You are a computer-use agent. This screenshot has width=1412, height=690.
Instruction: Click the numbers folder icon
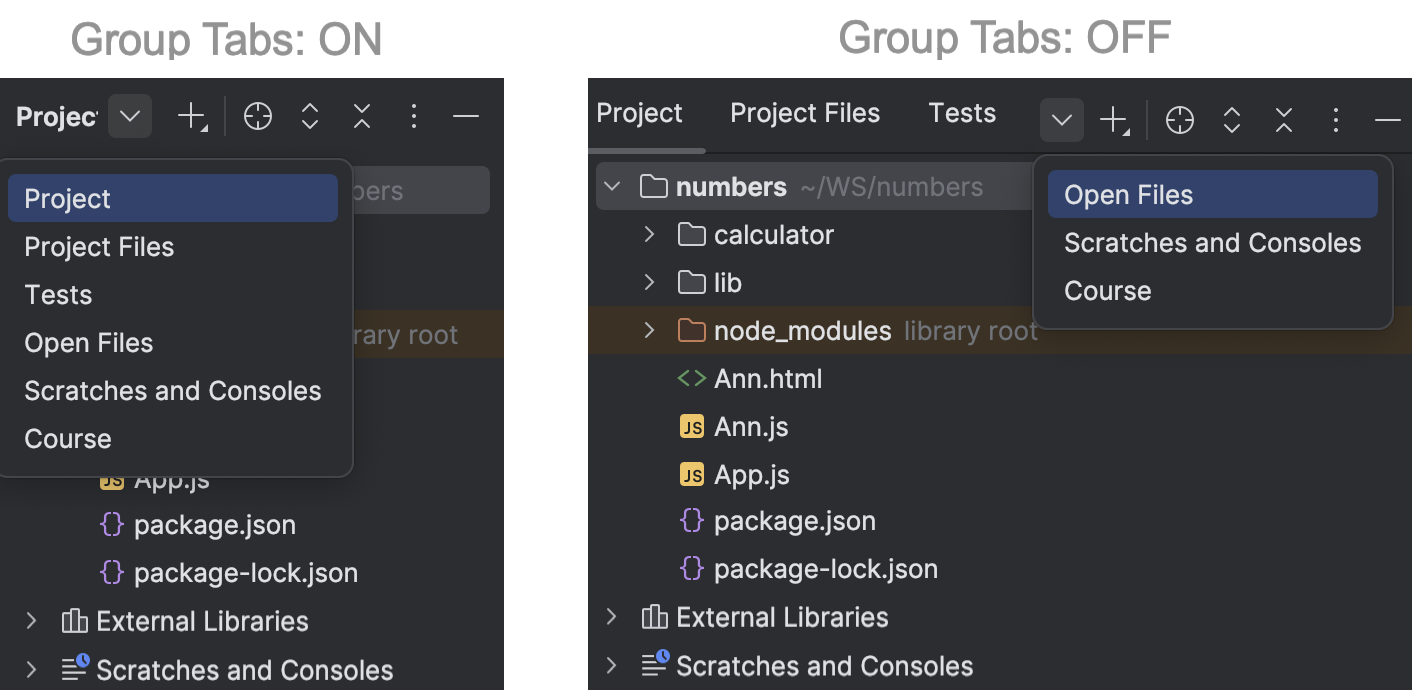click(655, 186)
